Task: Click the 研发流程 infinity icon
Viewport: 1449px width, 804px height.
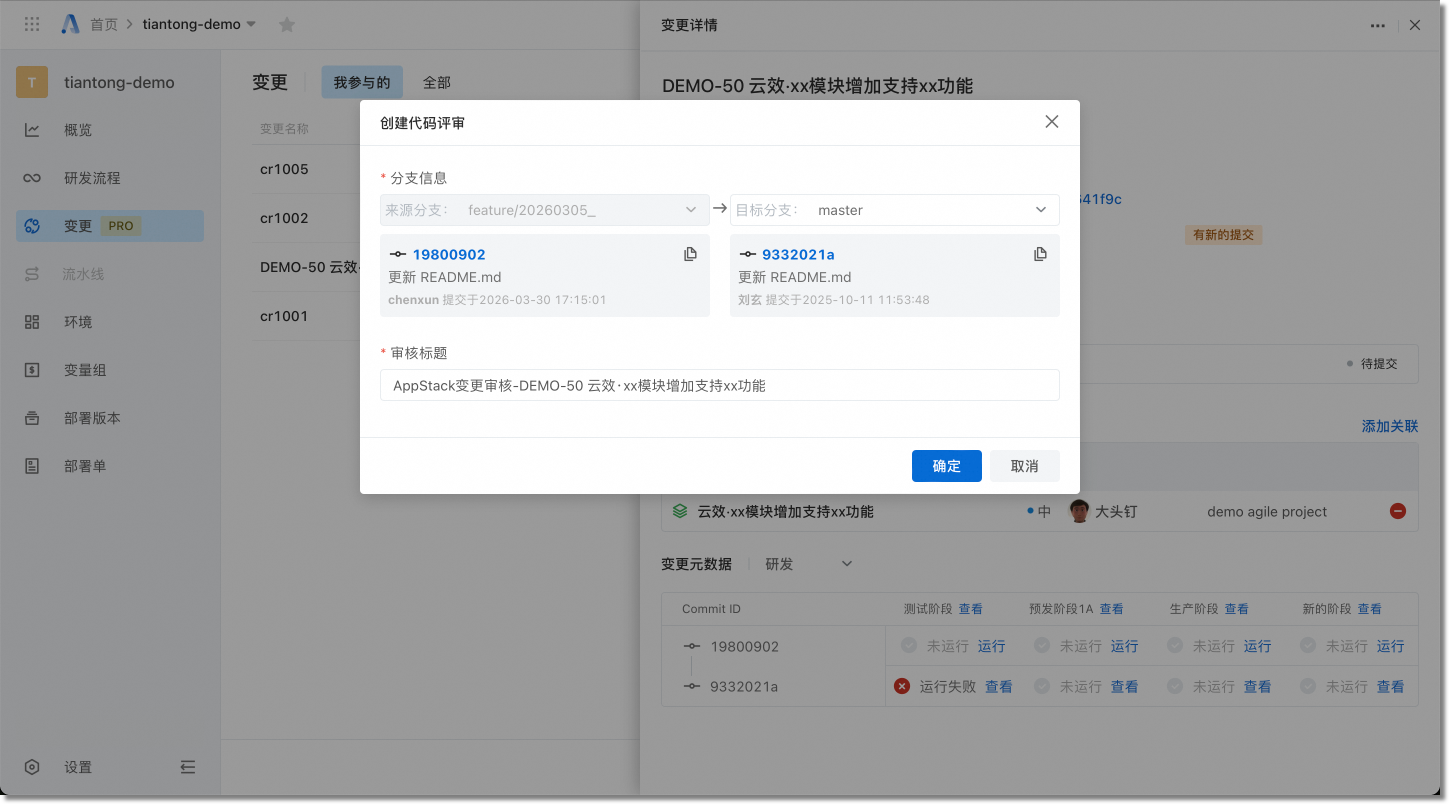Action: click(32, 178)
